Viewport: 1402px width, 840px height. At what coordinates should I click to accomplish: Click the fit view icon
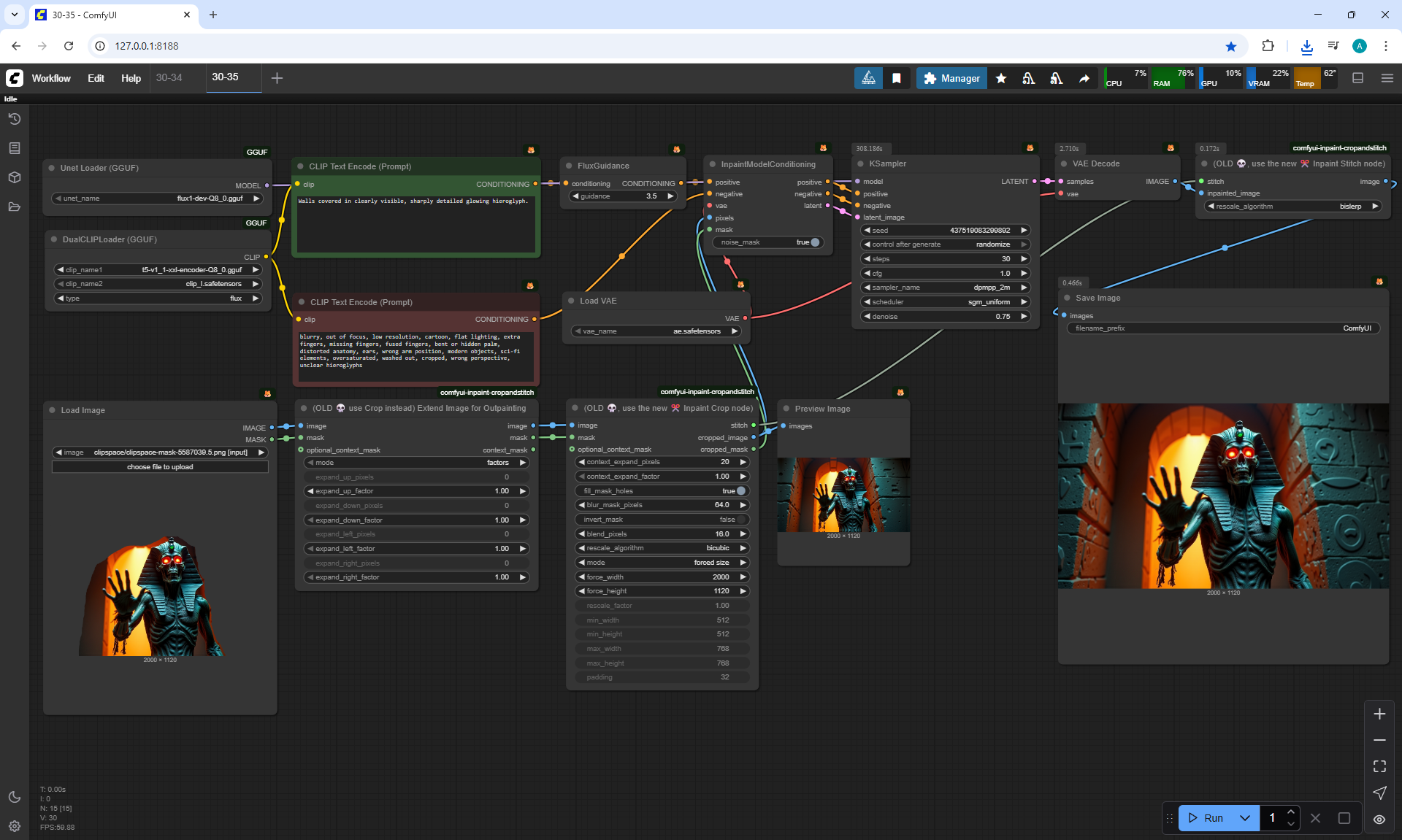click(1379, 766)
